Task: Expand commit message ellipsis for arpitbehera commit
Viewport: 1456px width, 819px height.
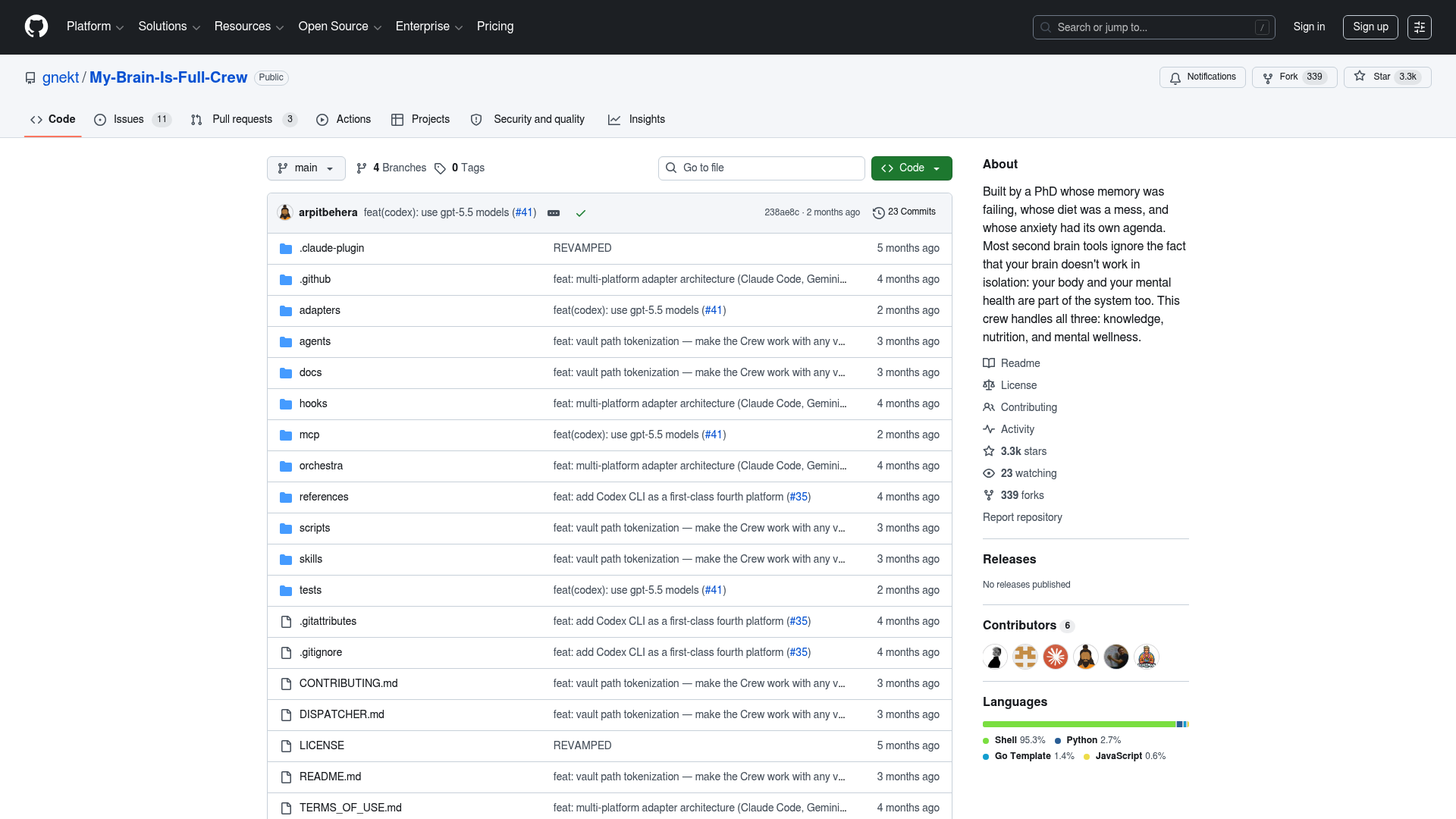Action: [554, 213]
